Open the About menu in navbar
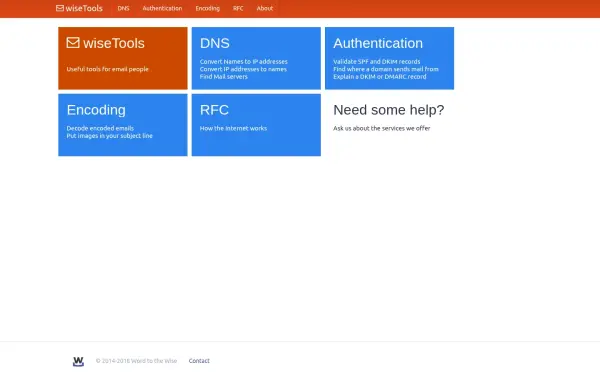 coord(265,8)
